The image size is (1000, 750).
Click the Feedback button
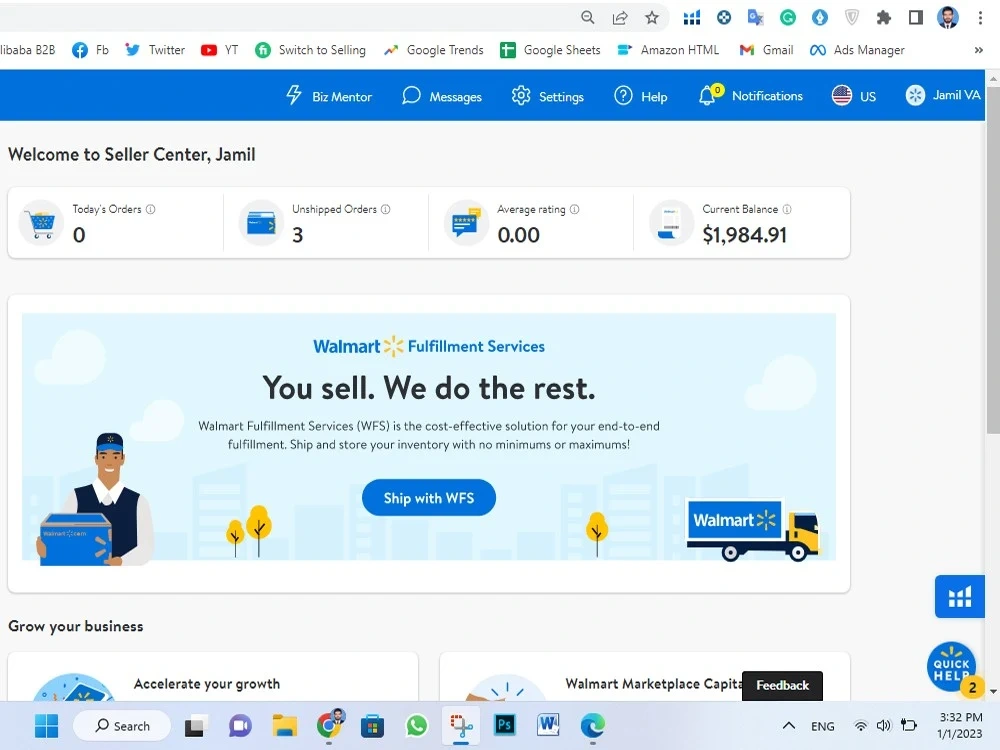[x=783, y=686]
